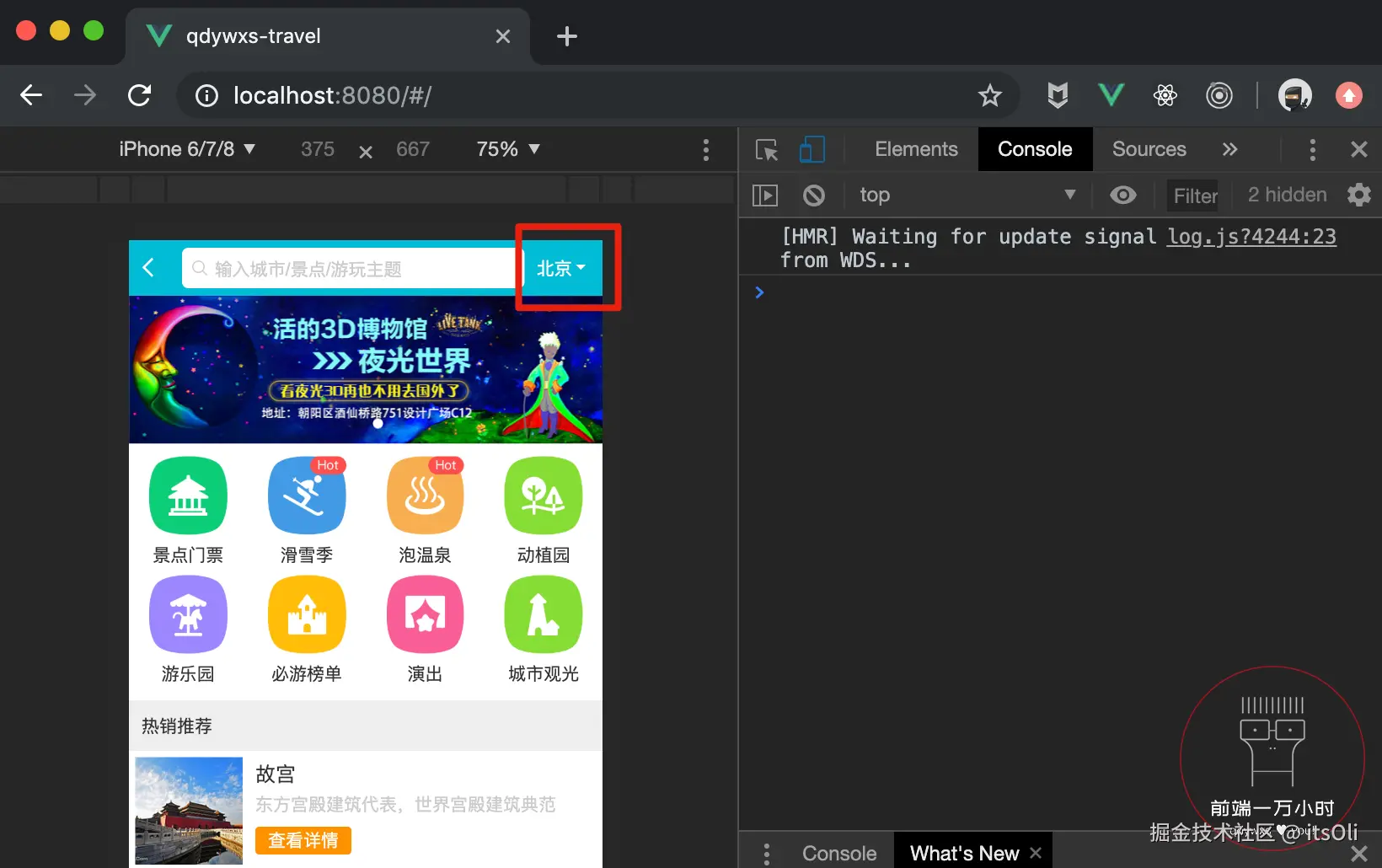
Task: Tap the 必游榜单 icon
Action: click(307, 614)
